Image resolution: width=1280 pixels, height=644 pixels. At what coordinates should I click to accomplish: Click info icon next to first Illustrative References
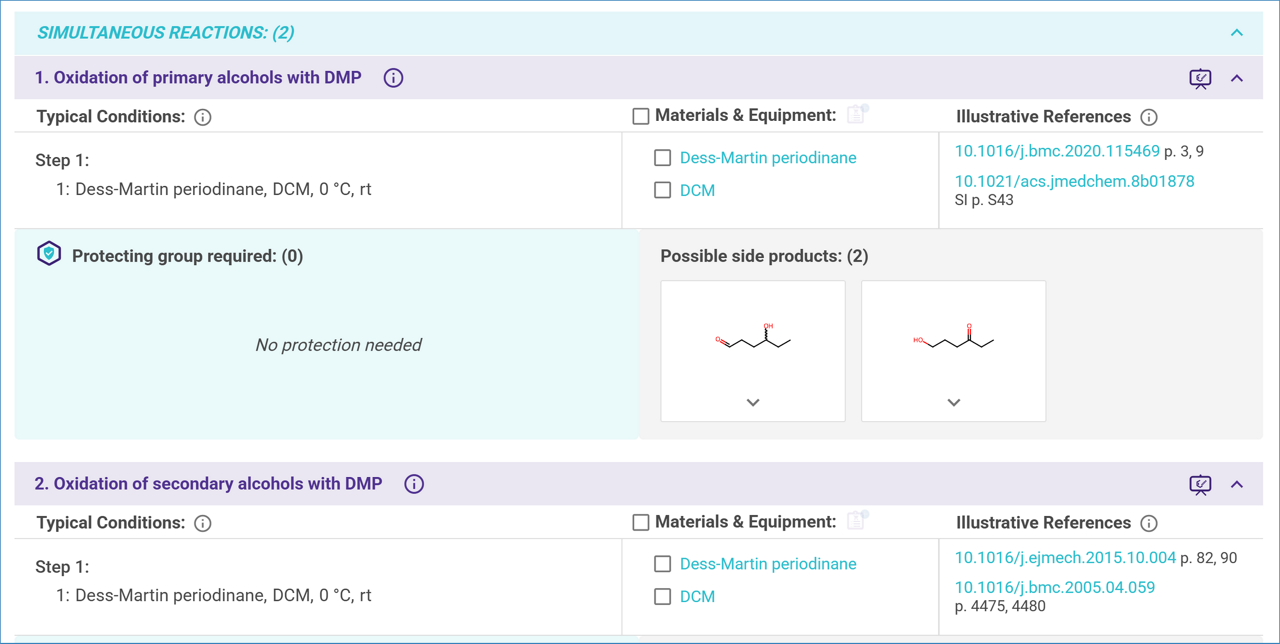coord(1149,118)
